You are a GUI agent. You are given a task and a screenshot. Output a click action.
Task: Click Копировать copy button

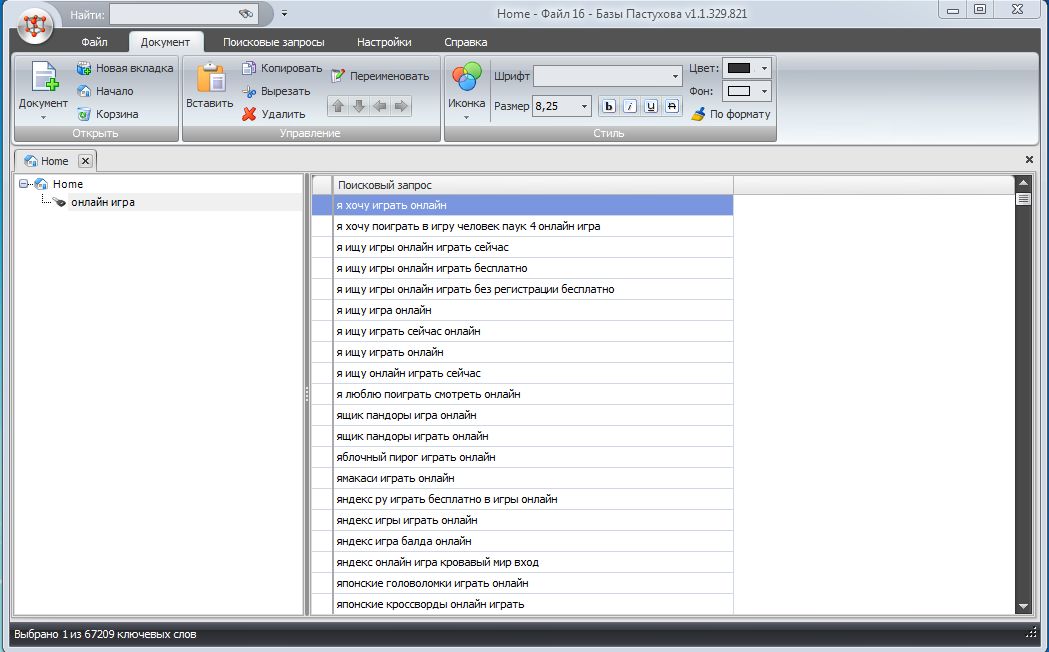(x=282, y=68)
